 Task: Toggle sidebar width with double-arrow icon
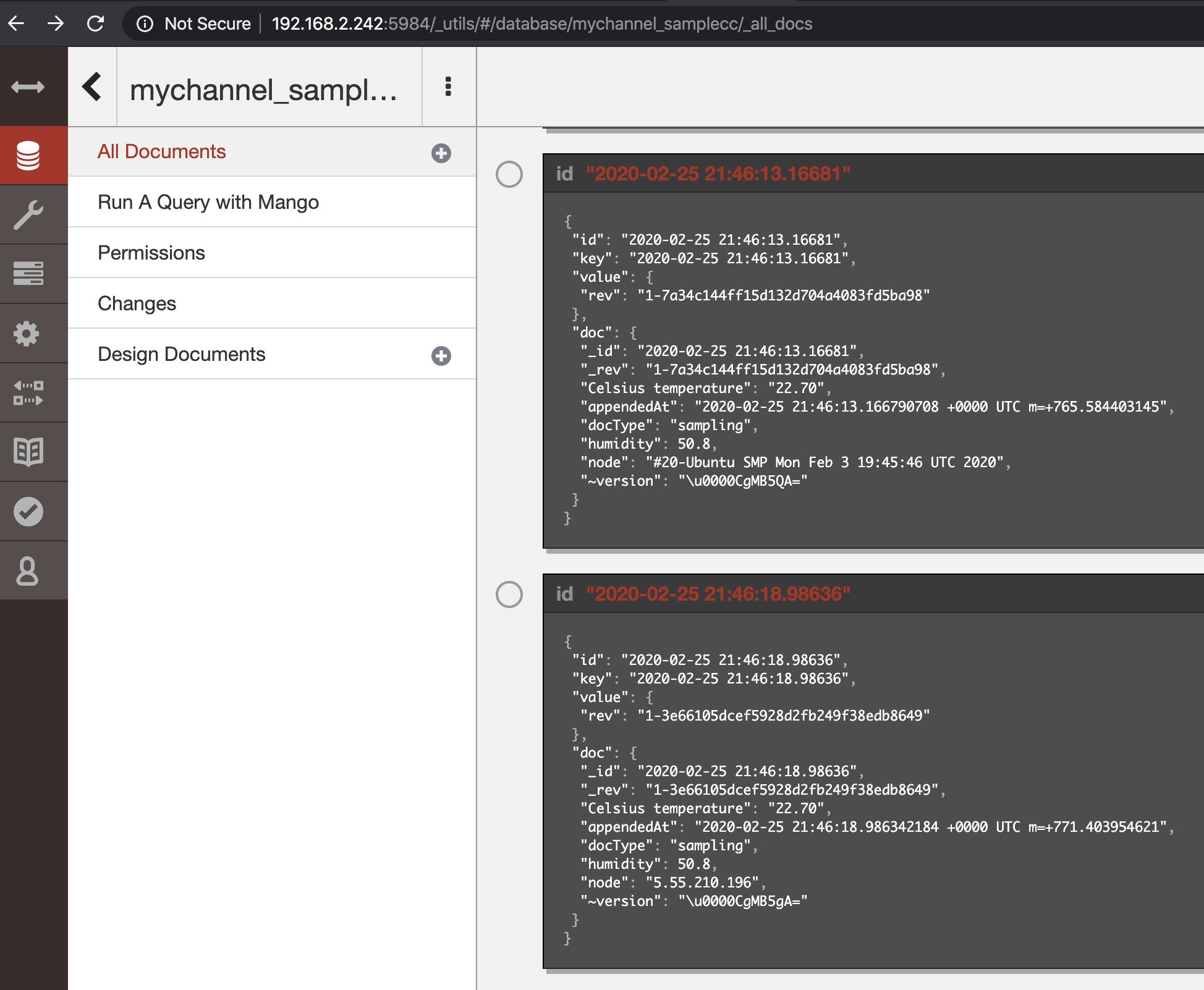(x=28, y=87)
